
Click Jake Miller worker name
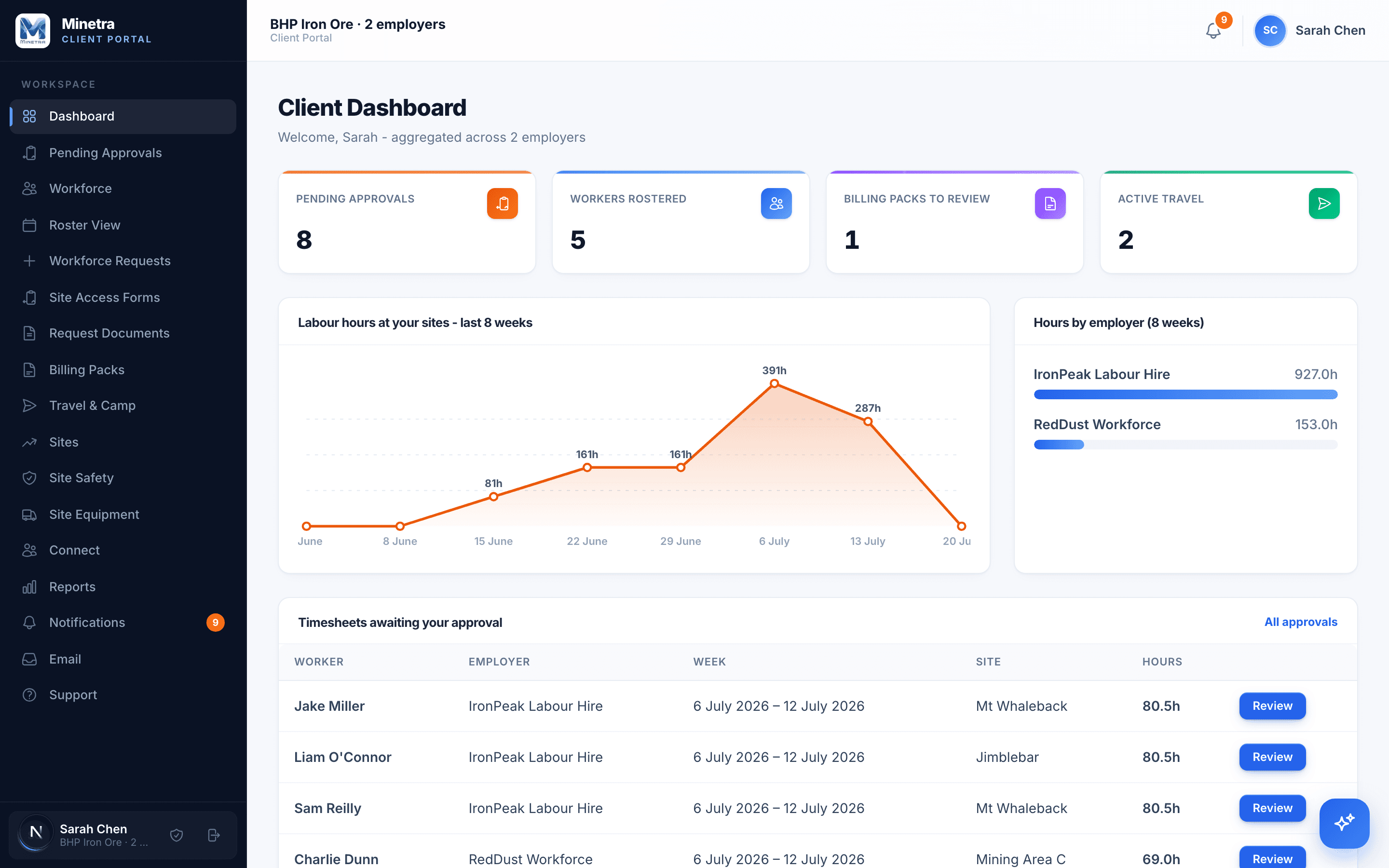coord(329,706)
